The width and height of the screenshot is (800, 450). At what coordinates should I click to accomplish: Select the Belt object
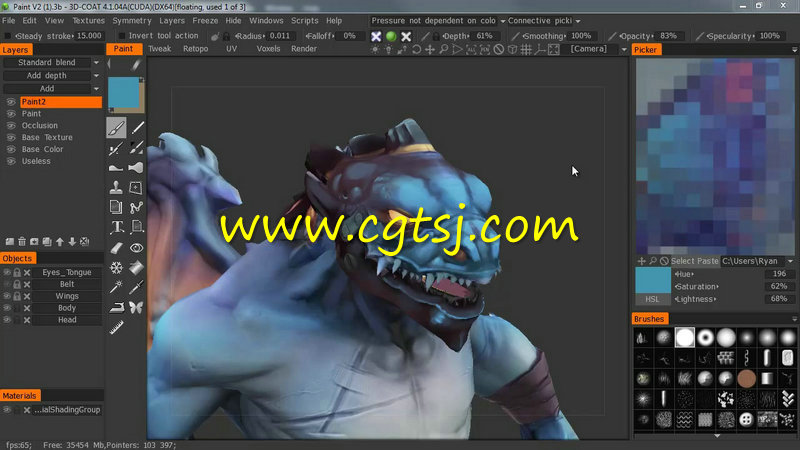tap(67, 284)
